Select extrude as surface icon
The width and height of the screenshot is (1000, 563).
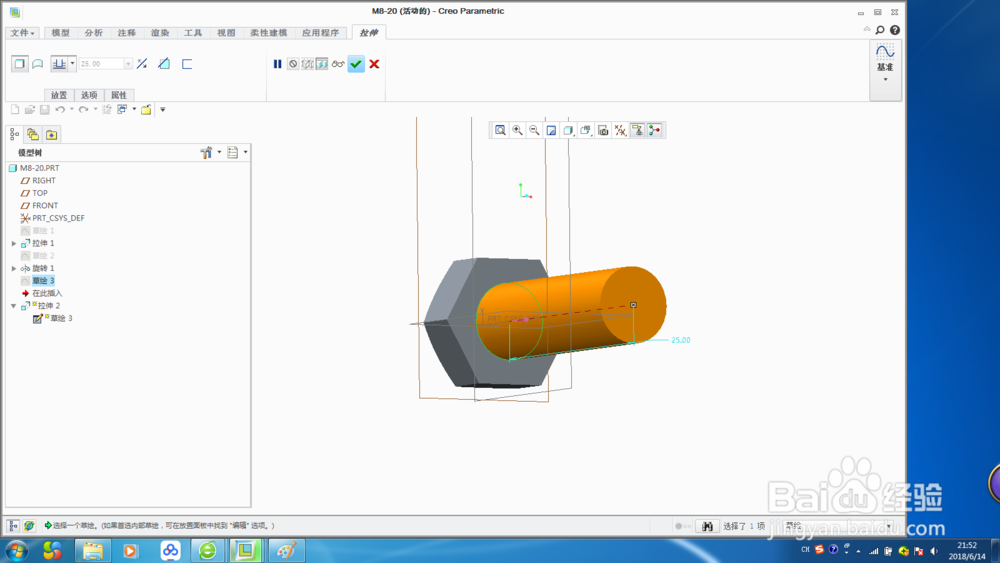[x=38, y=64]
